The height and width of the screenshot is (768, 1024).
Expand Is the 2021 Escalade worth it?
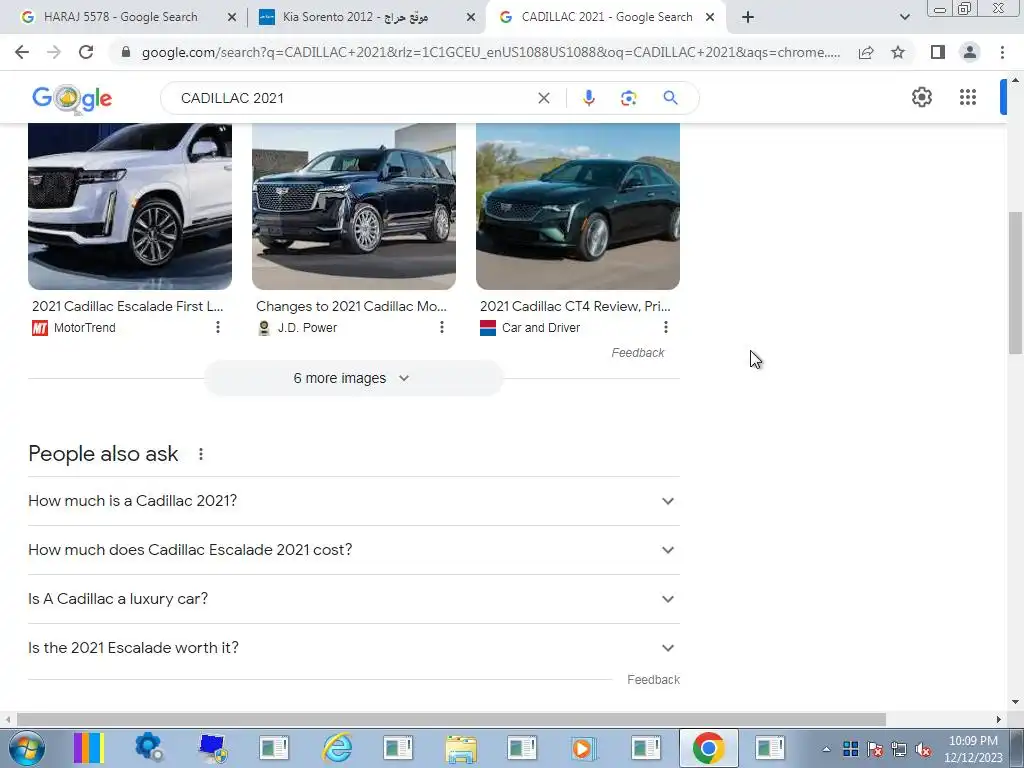point(354,648)
